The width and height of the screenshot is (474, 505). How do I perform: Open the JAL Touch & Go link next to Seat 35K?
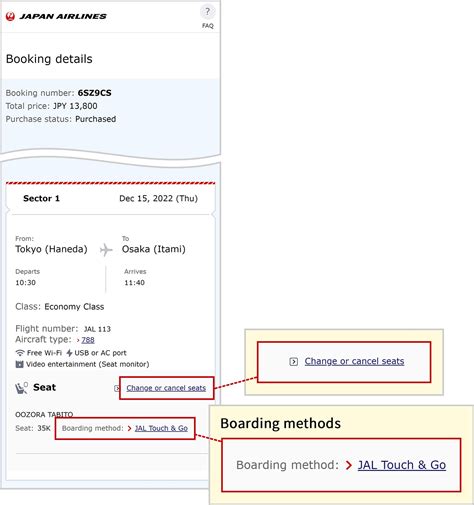click(x=161, y=428)
